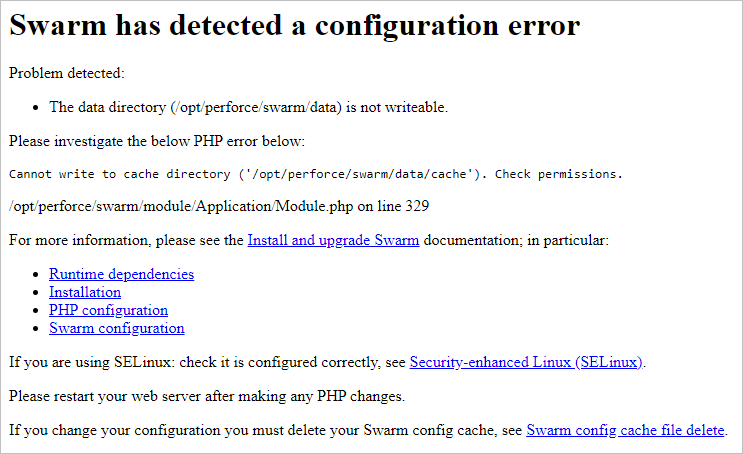Click the 'Problem detected:' text
The height and width of the screenshot is (454, 743).
[67, 73]
